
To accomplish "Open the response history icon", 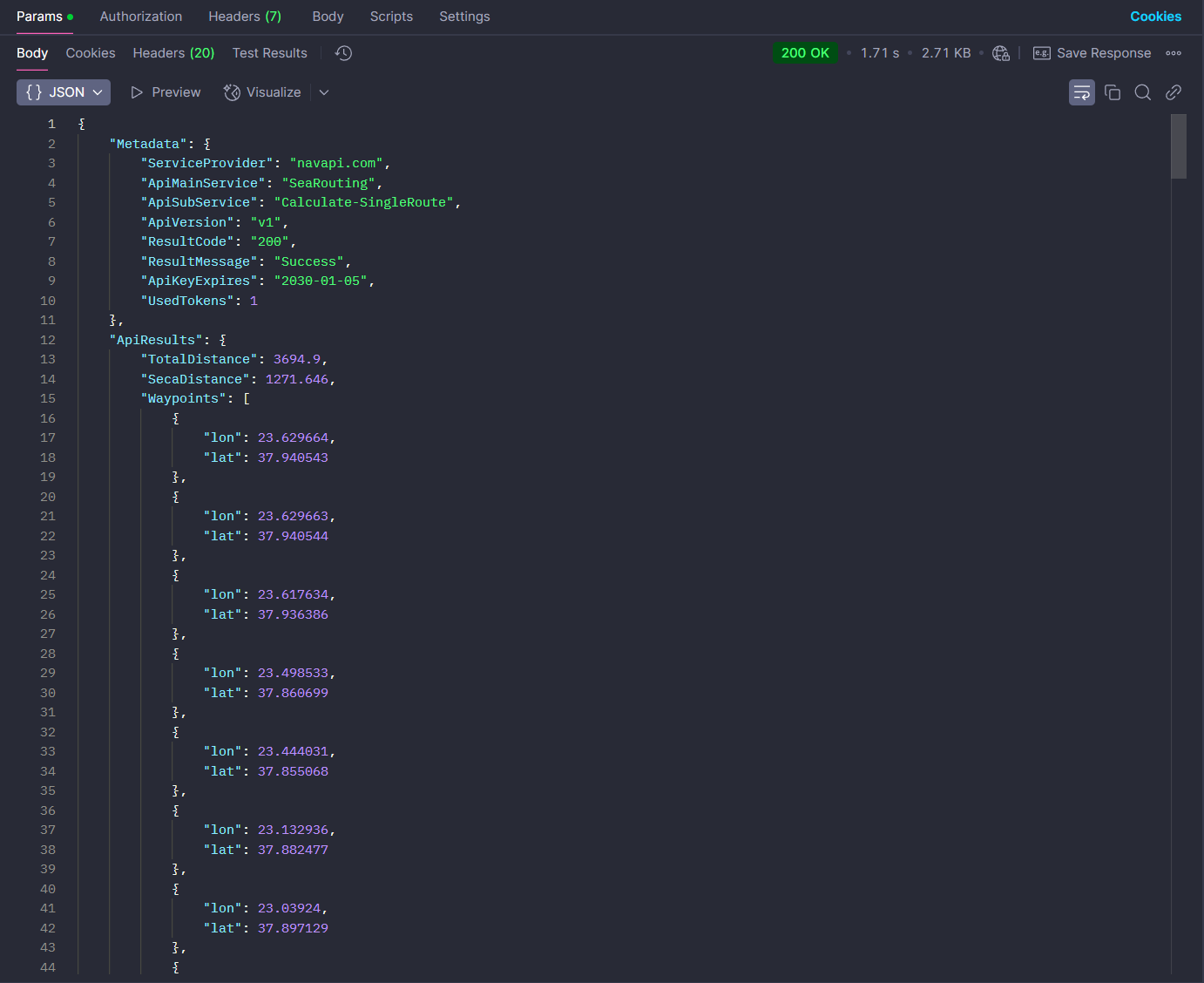I will 344,53.
